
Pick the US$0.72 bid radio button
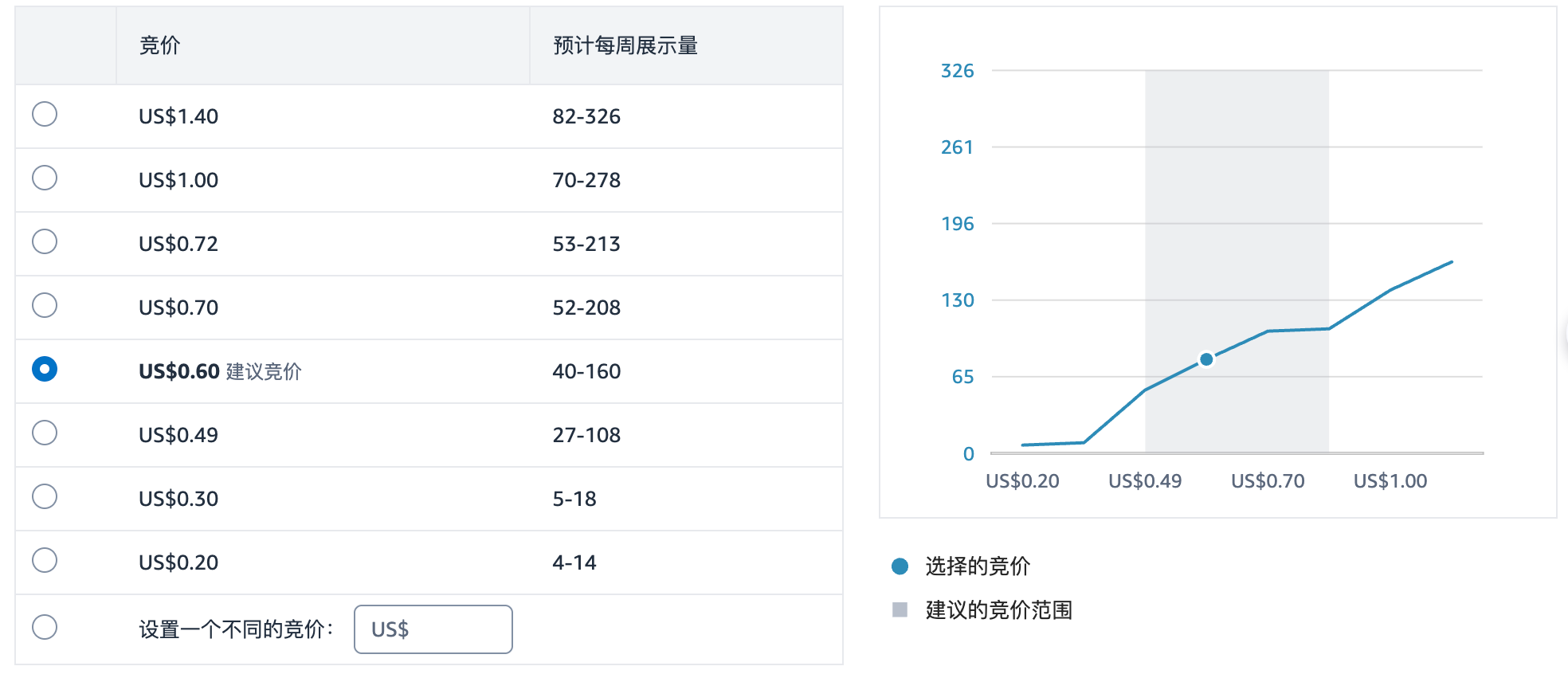pyautogui.click(x=45, y=241)
